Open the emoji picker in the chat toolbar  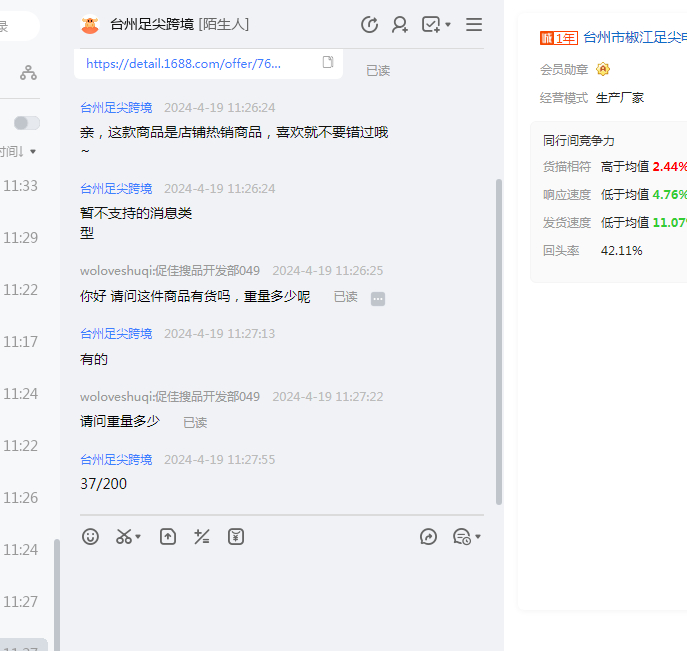pyautogui.click(x=91, y=537)
